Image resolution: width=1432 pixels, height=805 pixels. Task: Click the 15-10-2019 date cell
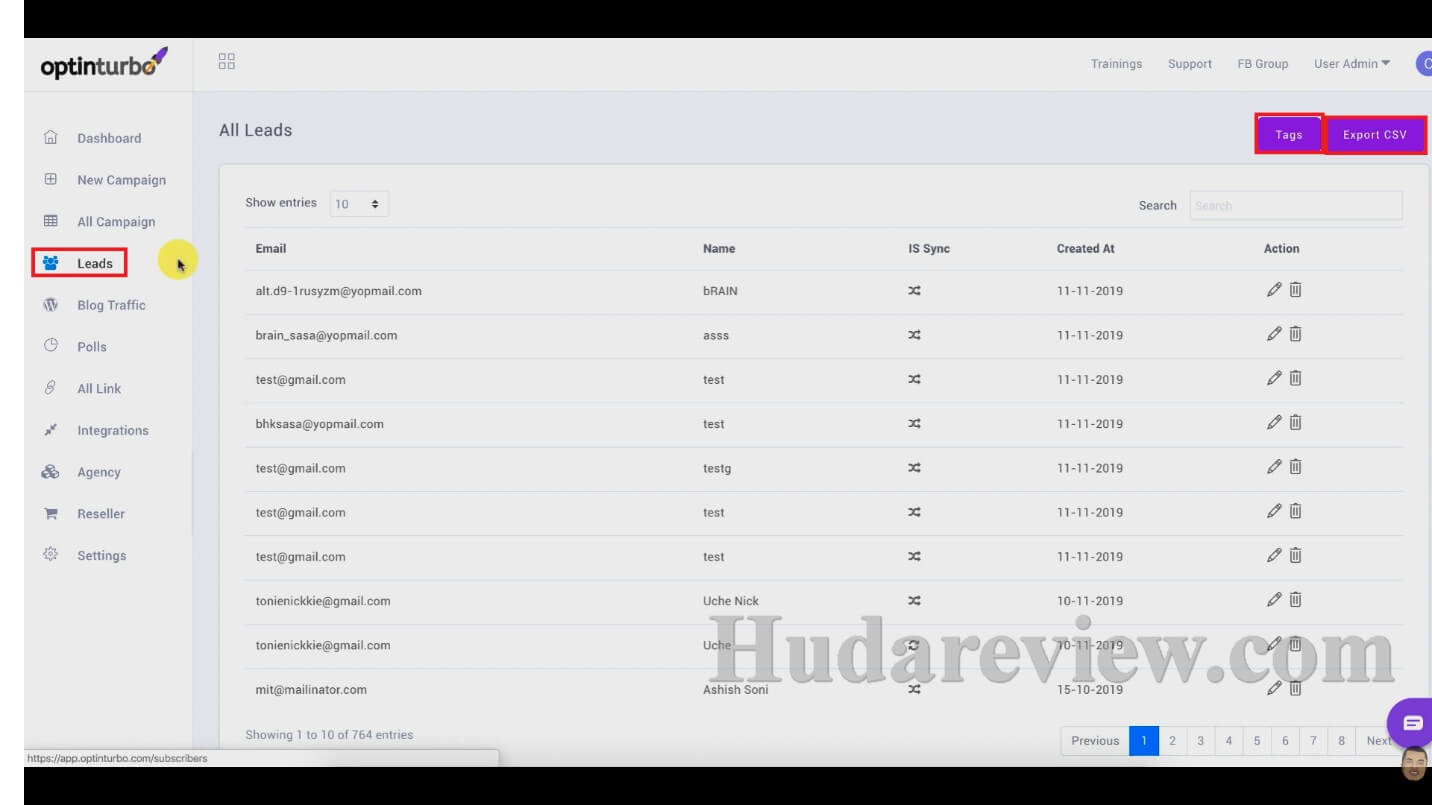pyautogui.click(x=1090, y=689)
